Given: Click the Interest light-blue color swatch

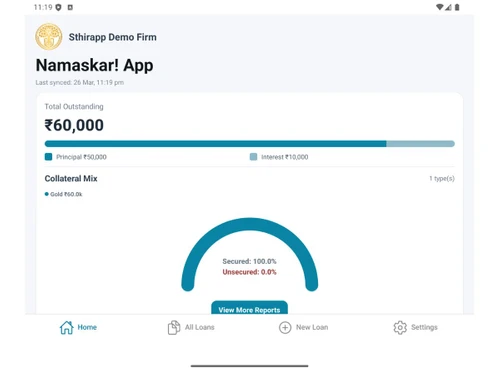Looking at the screenshot, I should (253, 157).
